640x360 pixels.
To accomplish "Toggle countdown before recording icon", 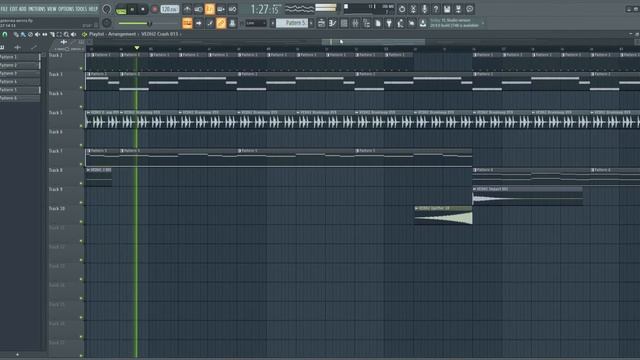I will point(209,9).
